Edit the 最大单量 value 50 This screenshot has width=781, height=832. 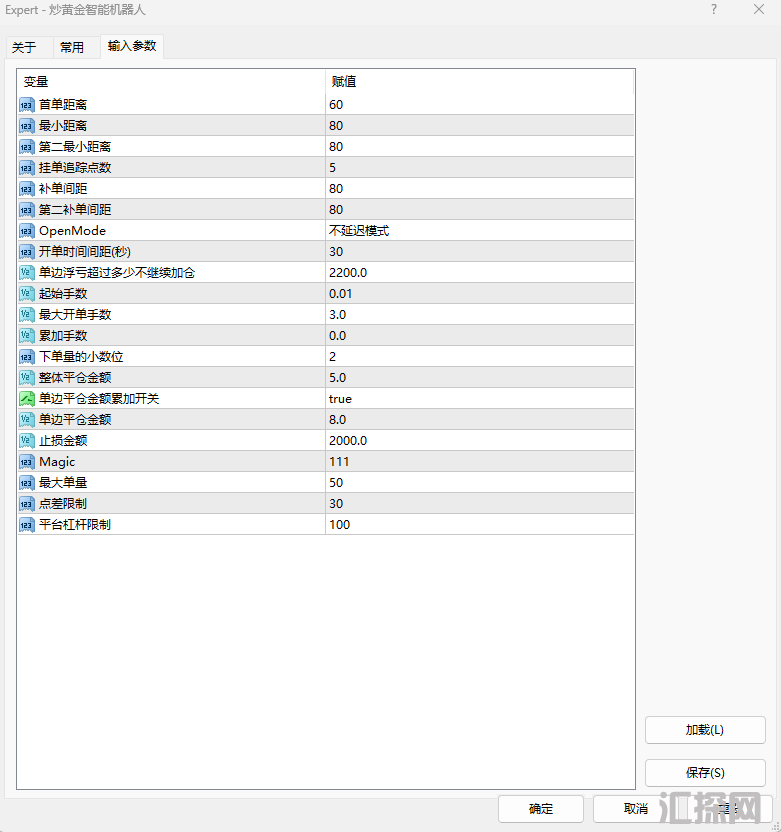click(x=480, y=483)
